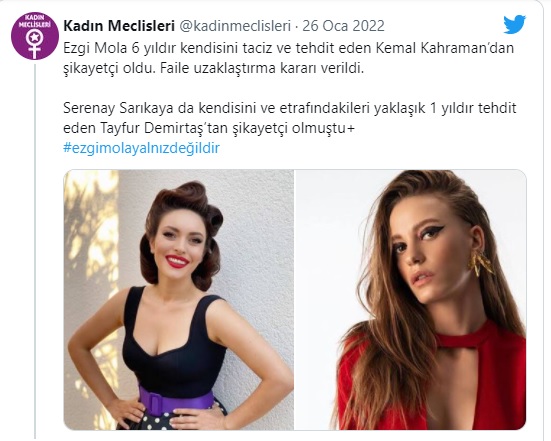Click the sentence Faile uzaklaştırma kararı verildi
This screenshot has width=551, height=441.
tap(262, 68)
